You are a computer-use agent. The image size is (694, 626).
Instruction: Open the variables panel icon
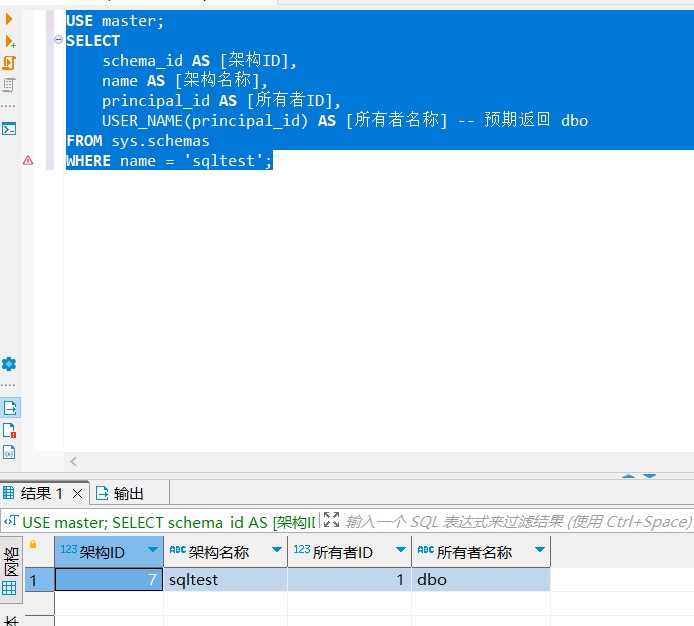pos(9,452)
